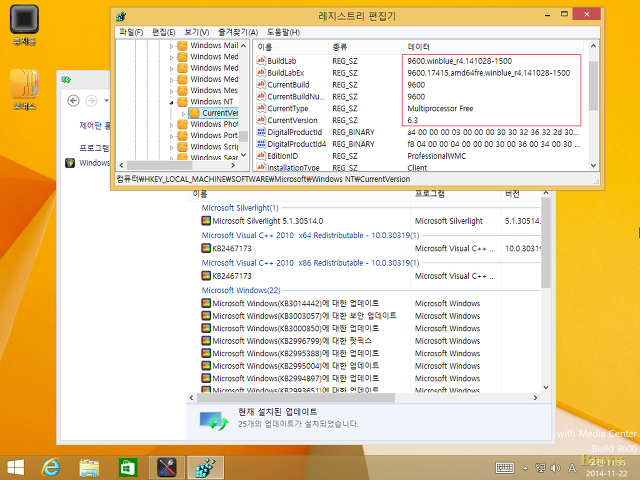The image size is (640, 480).
Task: Select the BuildLab registry value icon
Action: pyautogui.click(x=261, y=61)
